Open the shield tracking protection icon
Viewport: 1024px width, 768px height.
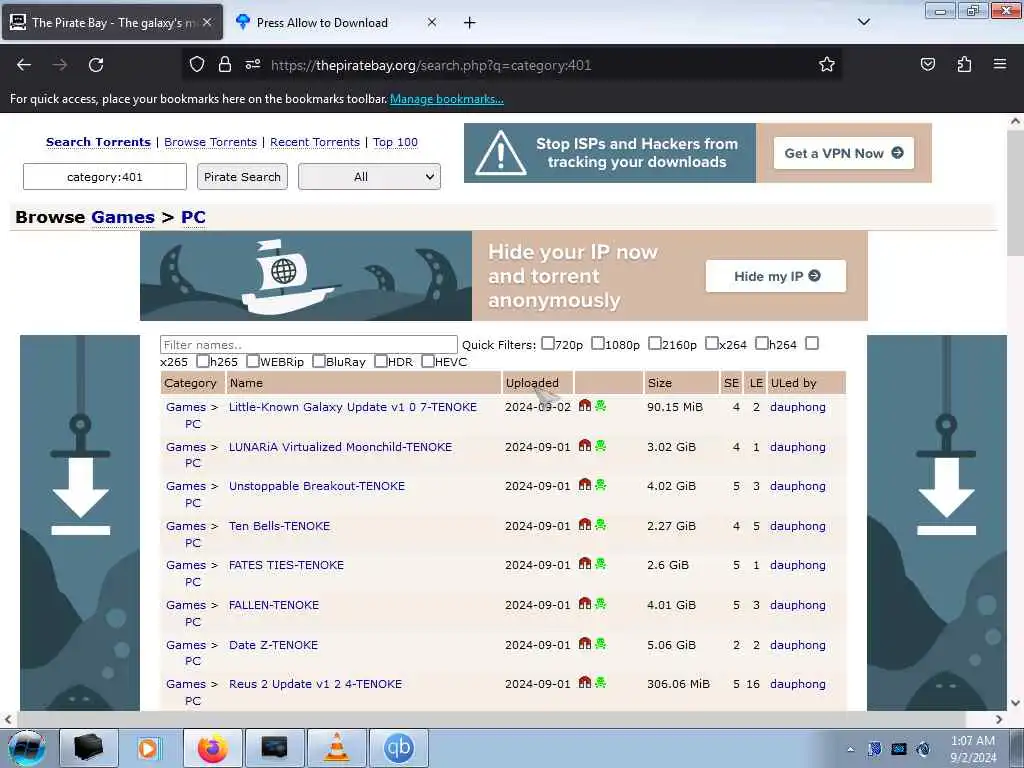point(197,65)
